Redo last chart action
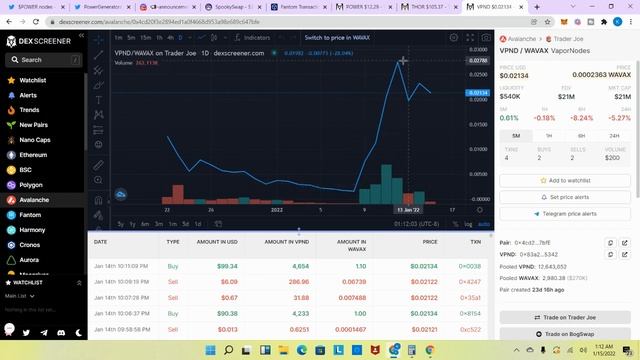Screen dimensions: 640x360 click(293, 38)
